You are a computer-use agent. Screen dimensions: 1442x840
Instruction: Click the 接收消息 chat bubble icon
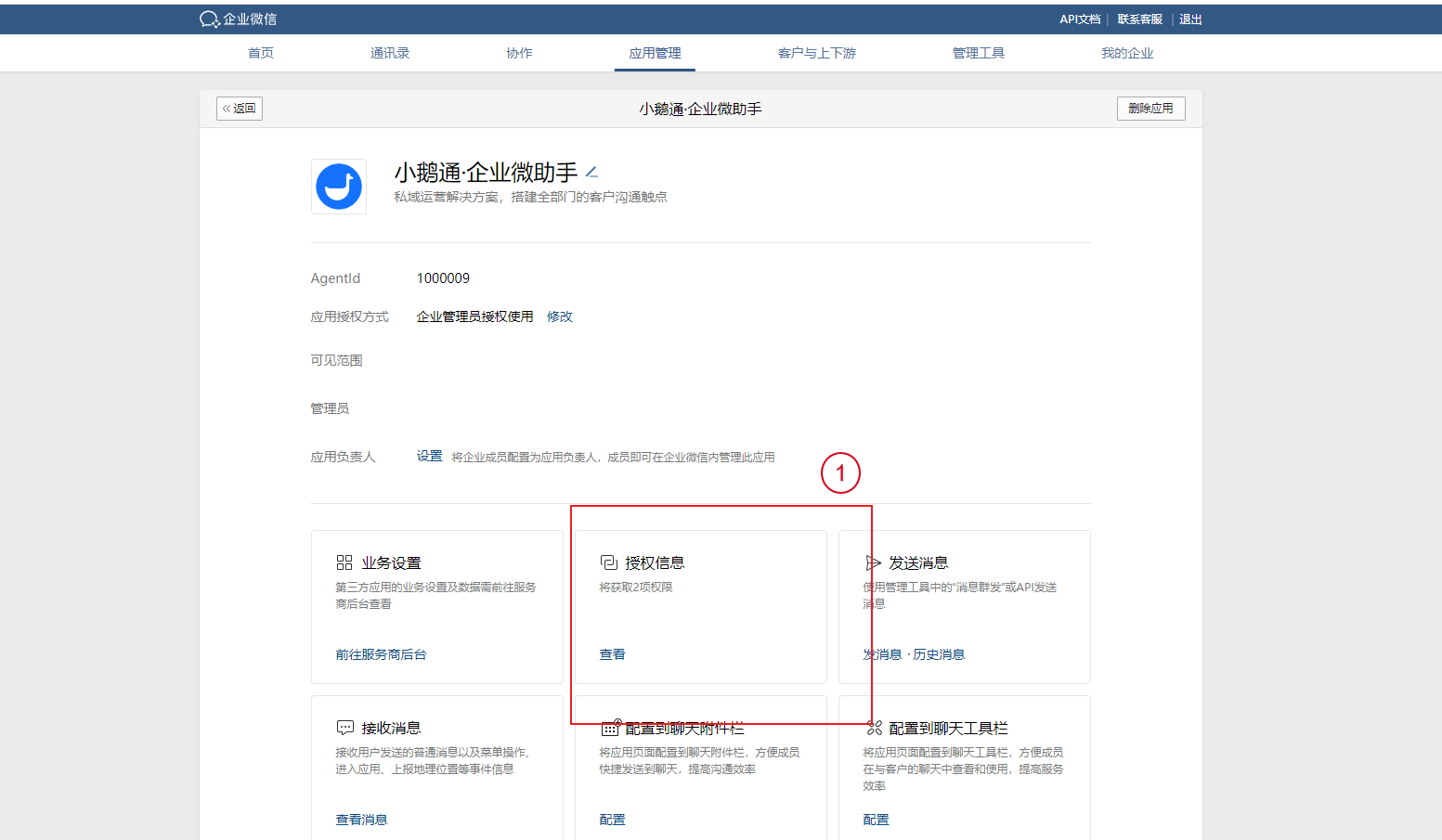pos(344,728)
